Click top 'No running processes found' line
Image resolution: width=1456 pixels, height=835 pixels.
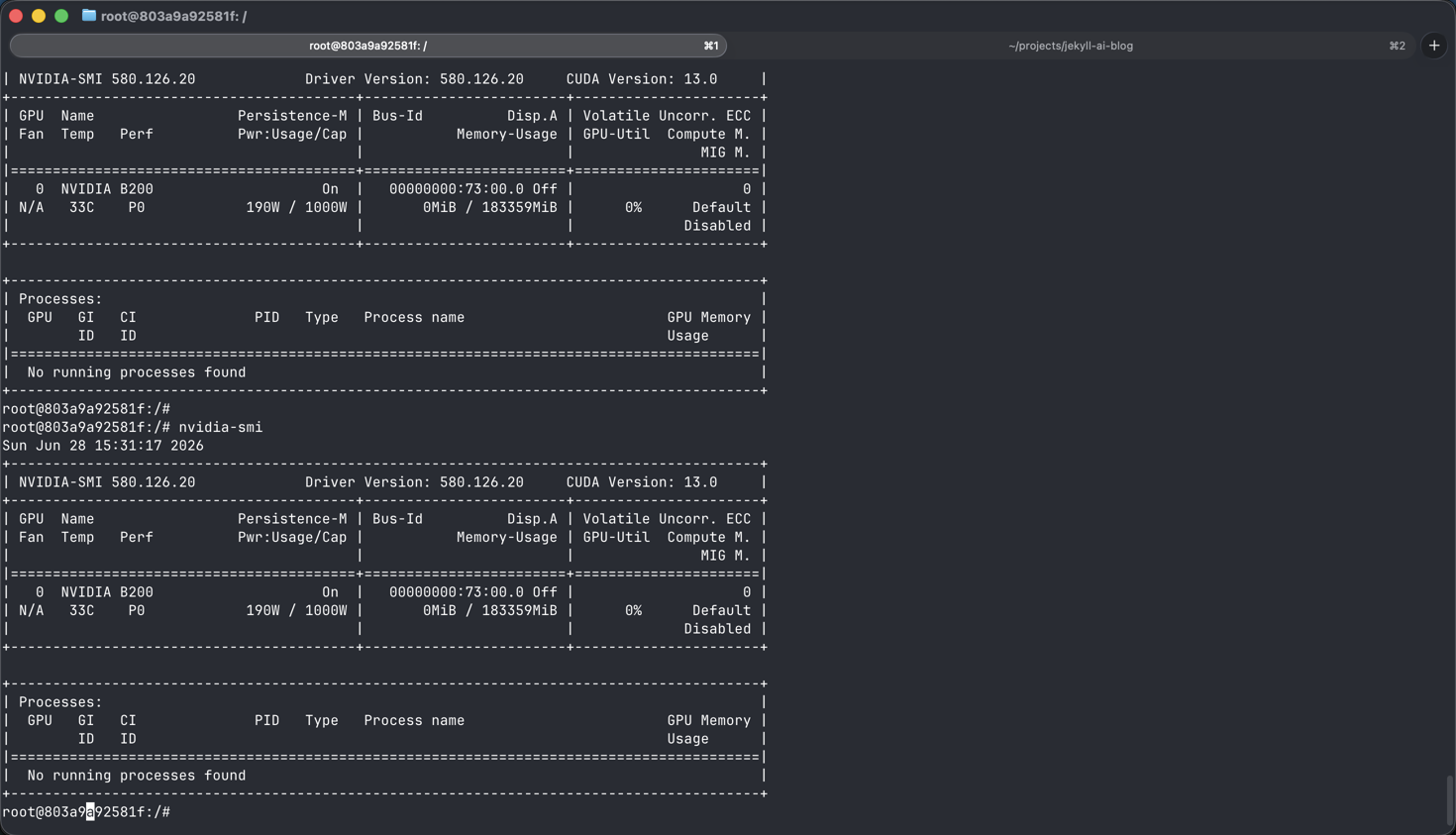(137, 372)
